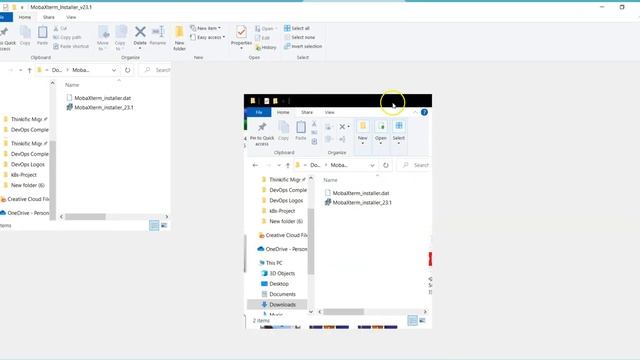Click Copy icon in the front window ribbon

point(284,131)
